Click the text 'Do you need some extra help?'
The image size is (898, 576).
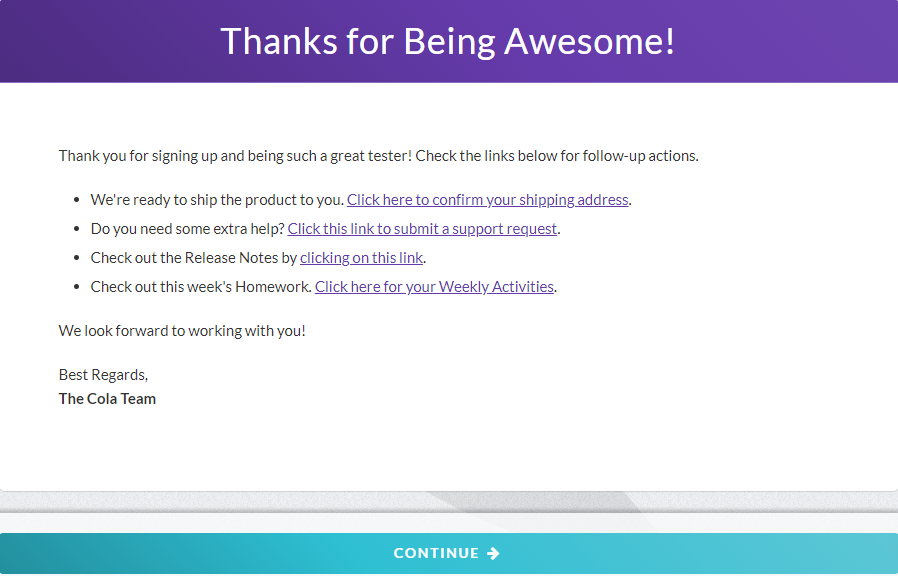[x=187, y=228]
